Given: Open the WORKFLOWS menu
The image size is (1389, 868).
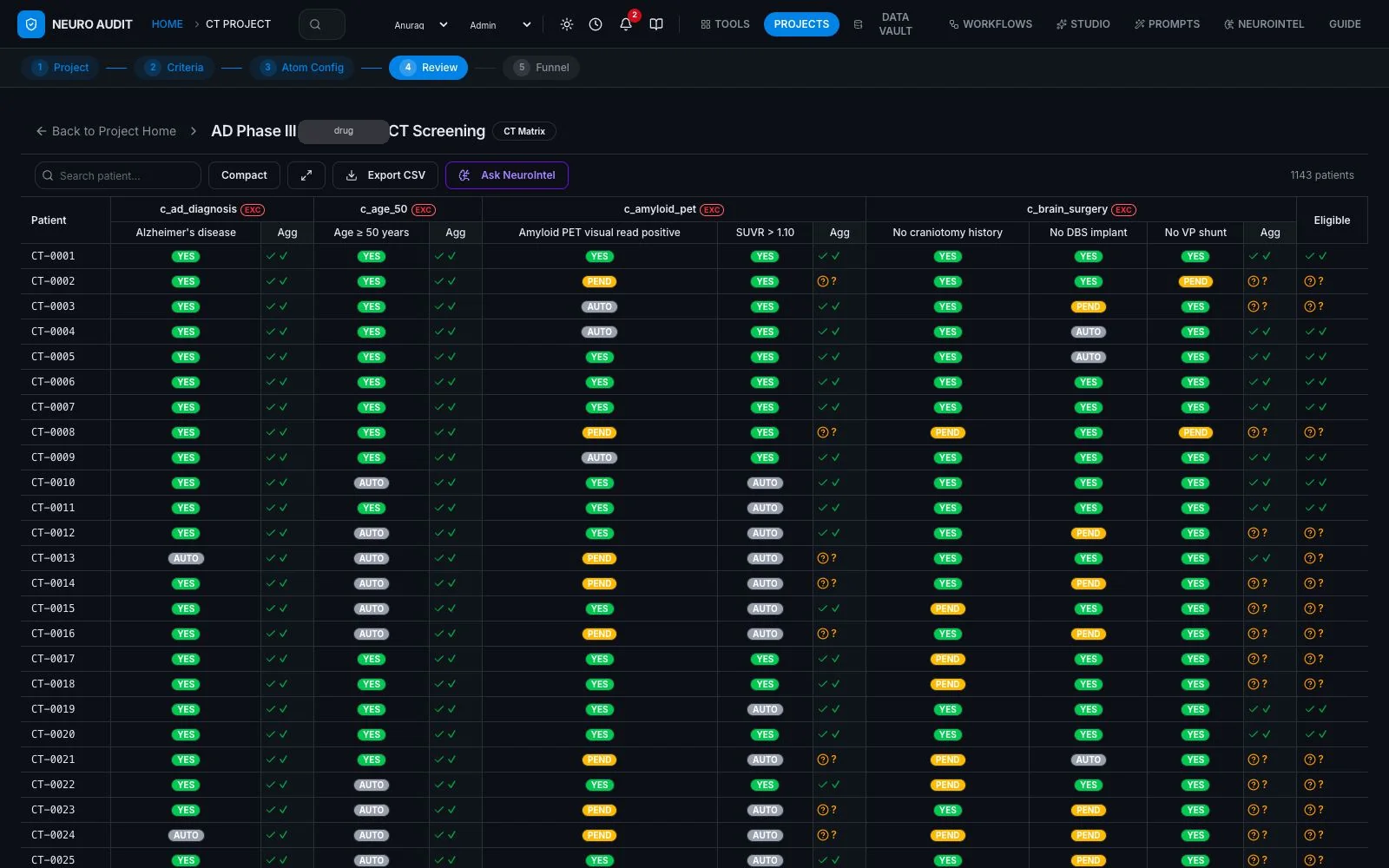Looking at the screenshot, I should click(991, 24).
